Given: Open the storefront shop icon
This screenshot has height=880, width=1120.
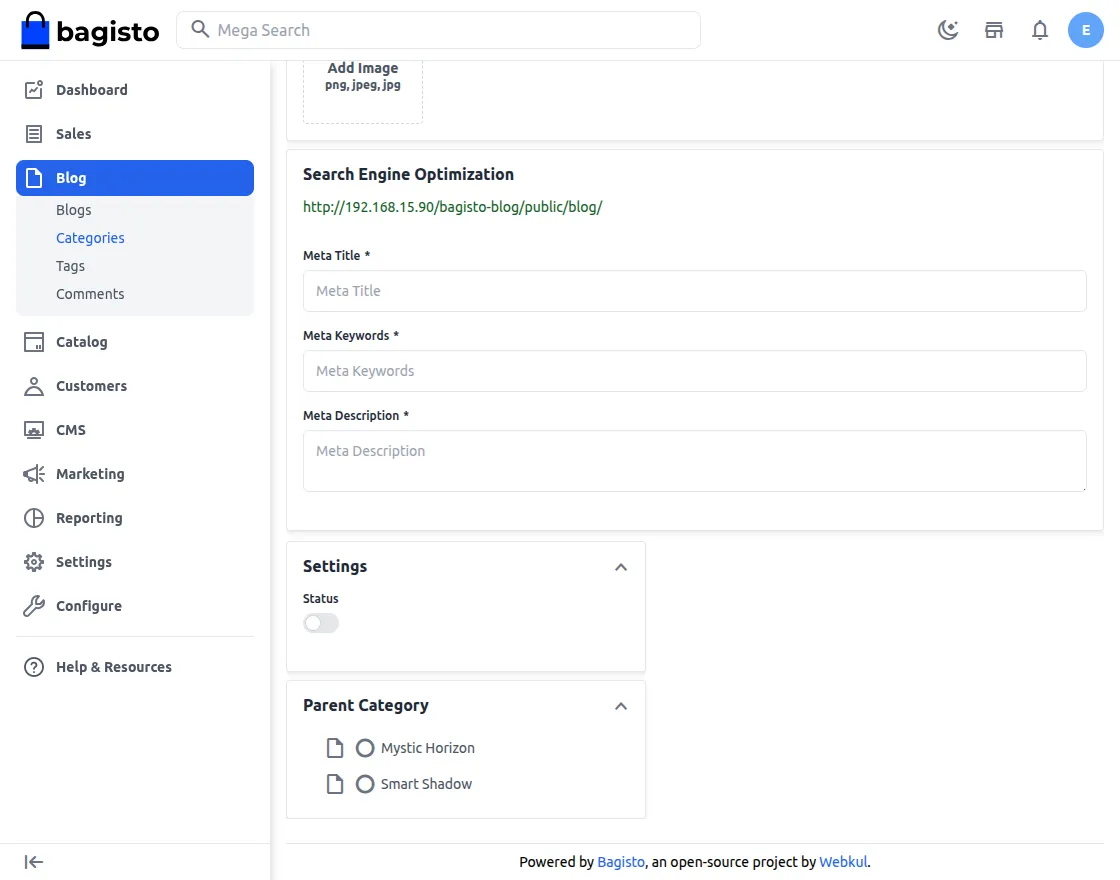Looking at the screenshot, I should pos(994,30).
